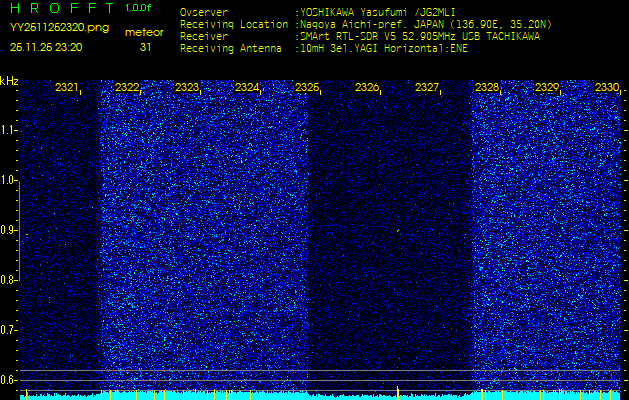Click the 0.9 frequency axis label
Screen dimensions: 629x400
(x=8, y=230)
